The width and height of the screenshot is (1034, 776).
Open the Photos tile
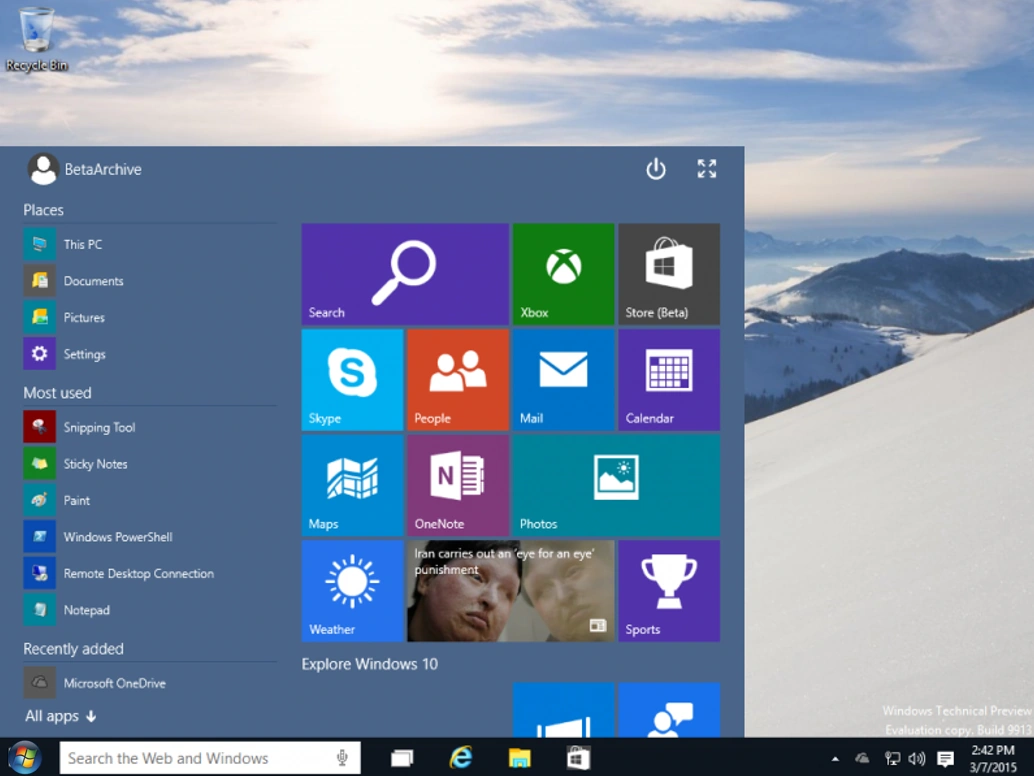[616, 485]
